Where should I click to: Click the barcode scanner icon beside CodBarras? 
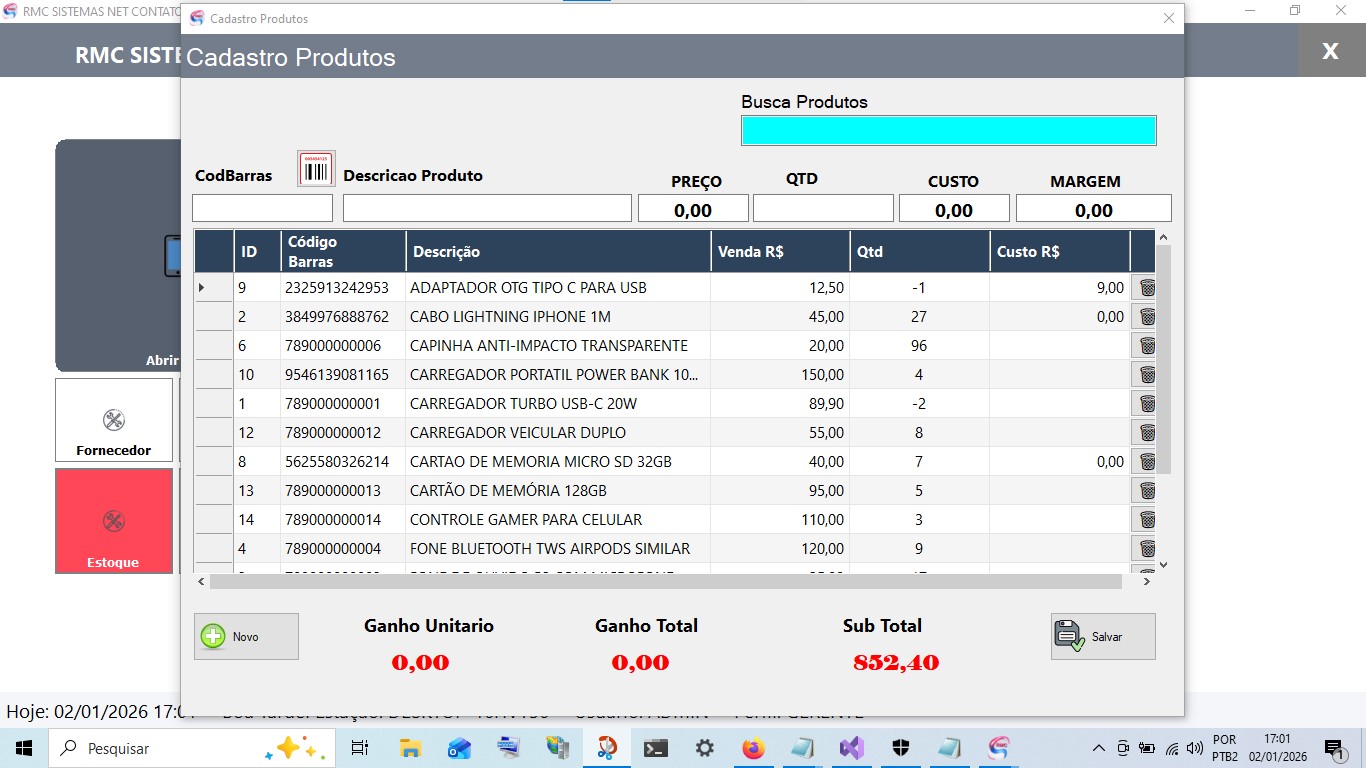click(316, 169)
